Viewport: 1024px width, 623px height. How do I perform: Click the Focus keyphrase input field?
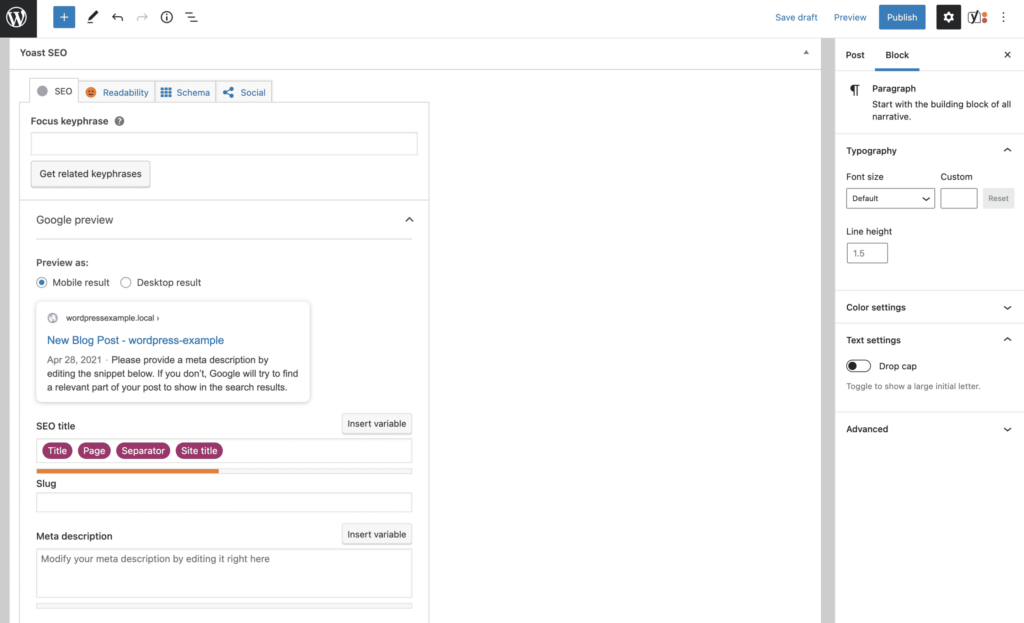pyautogui.click(x=224, y=144)
